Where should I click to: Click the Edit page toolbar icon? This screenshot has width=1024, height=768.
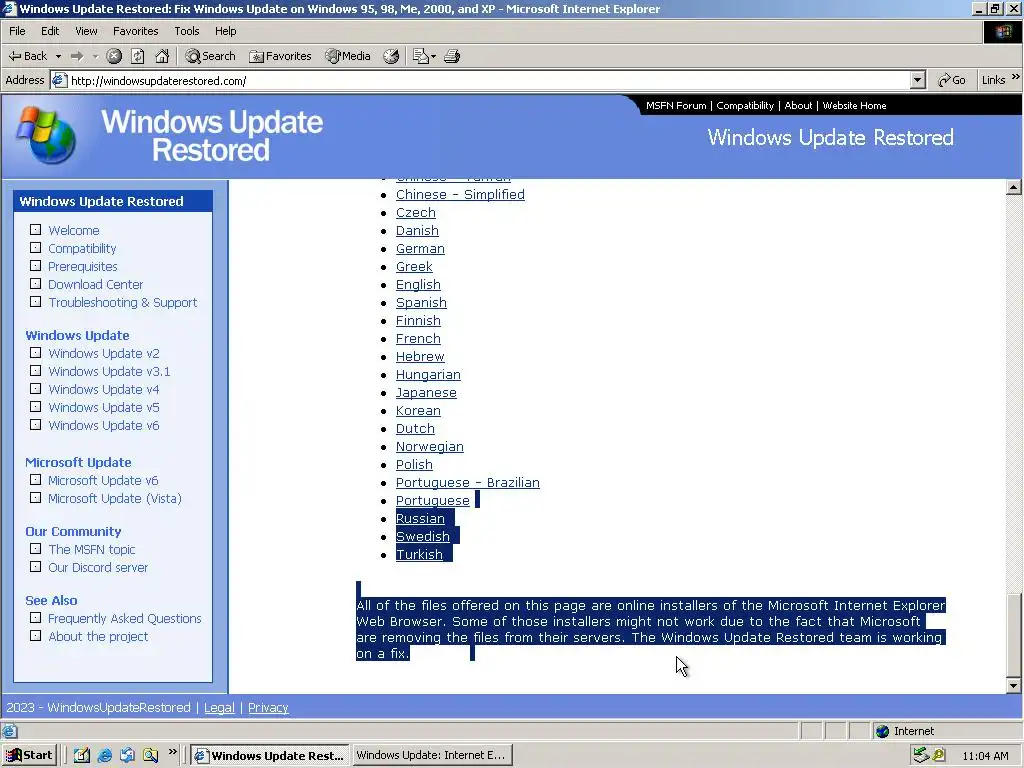[x=421, y=56]
